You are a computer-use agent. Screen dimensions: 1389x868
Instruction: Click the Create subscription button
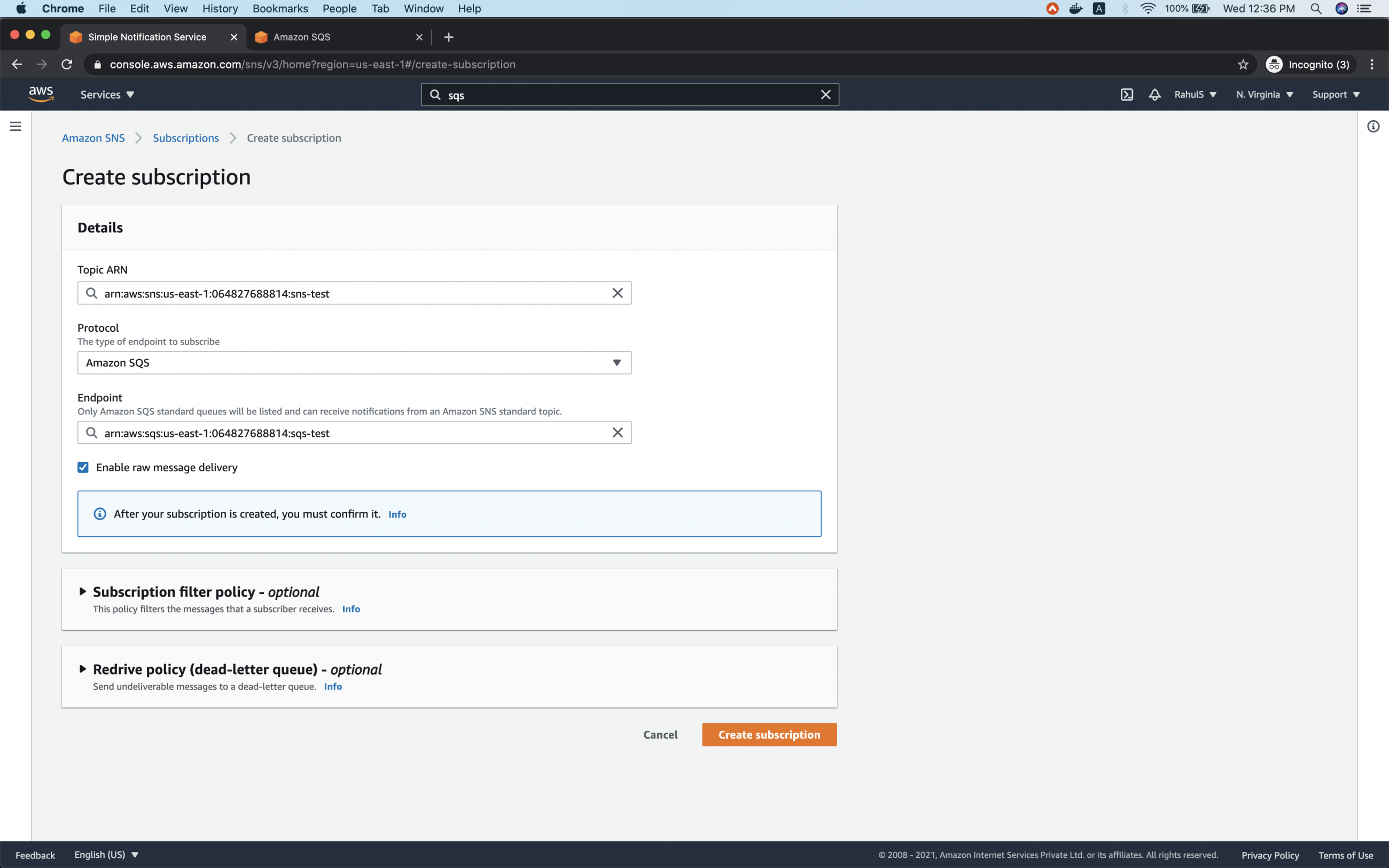click(769, 734)
